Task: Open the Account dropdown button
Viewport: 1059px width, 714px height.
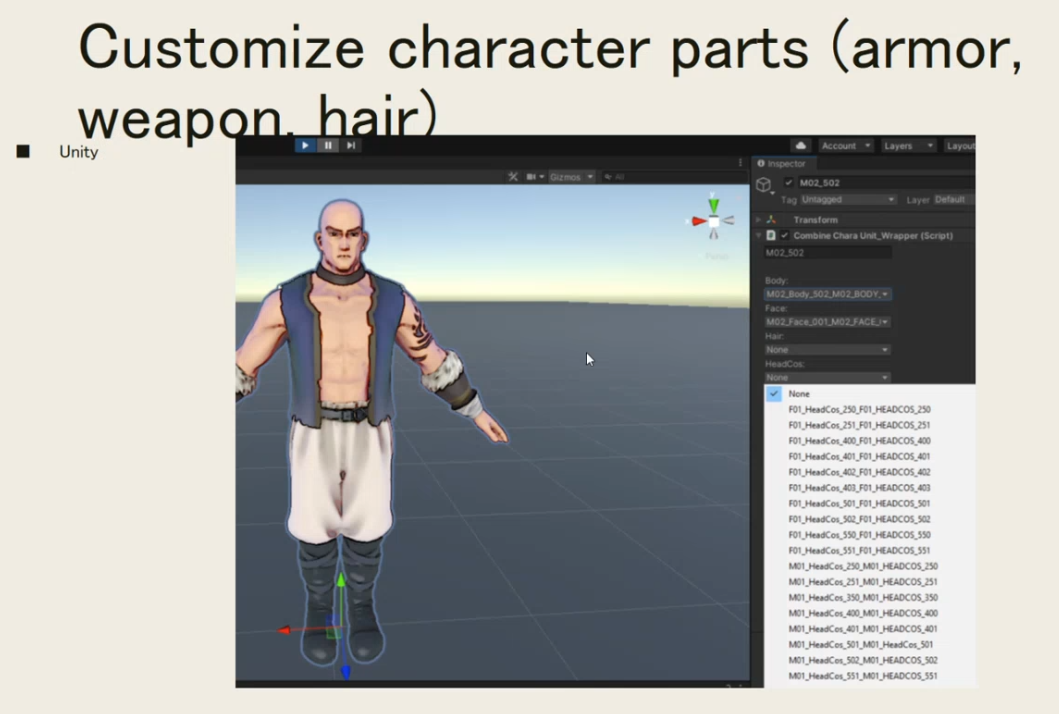Action: click(x=846, y=146)
